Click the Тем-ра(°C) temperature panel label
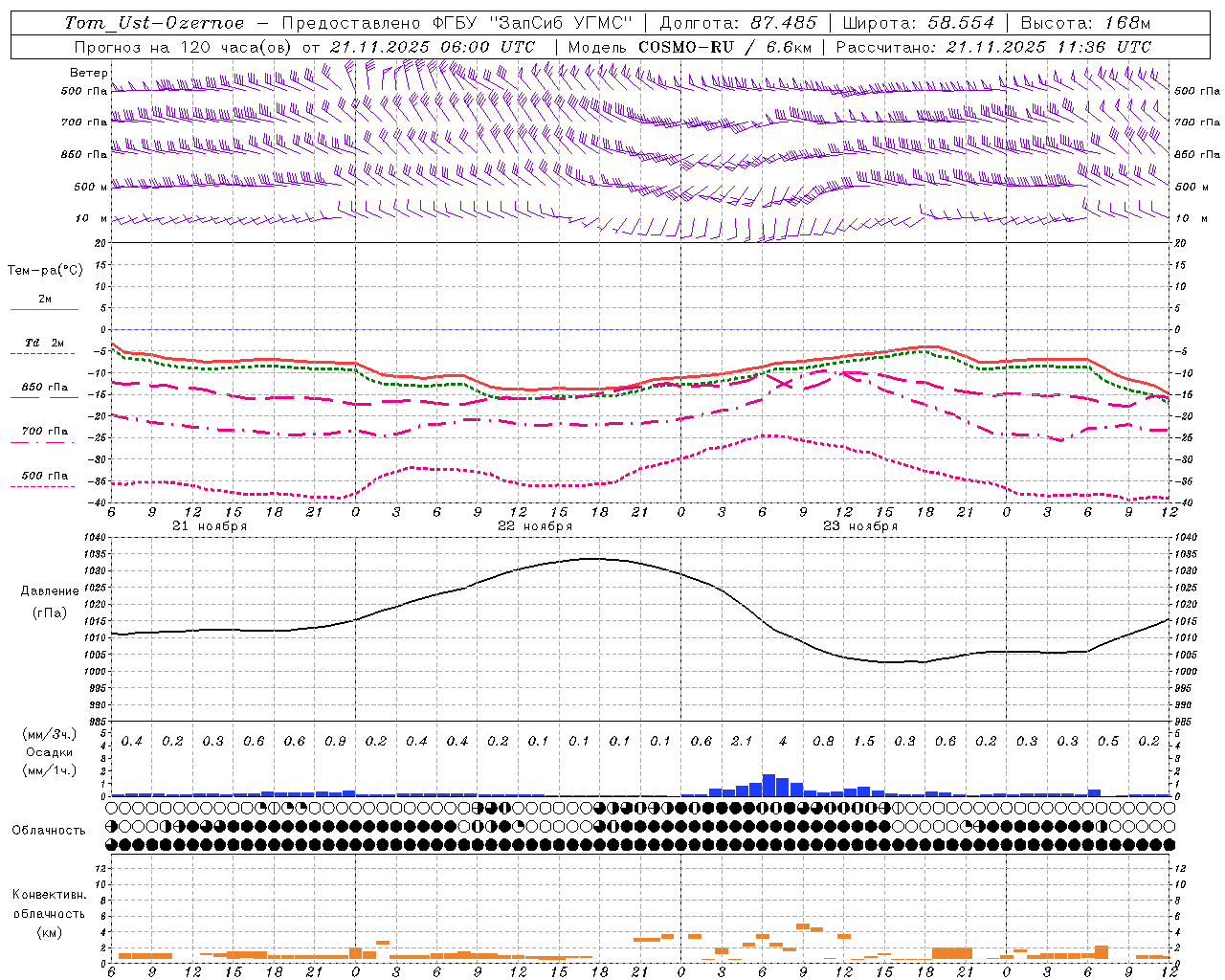The width and height of the screenshot is (1225, 980). click(45, 271)
